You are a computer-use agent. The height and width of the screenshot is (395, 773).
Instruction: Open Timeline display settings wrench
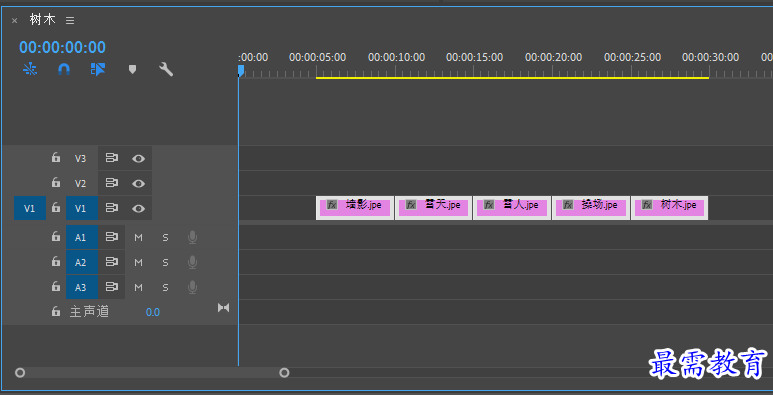click(166, 69)
